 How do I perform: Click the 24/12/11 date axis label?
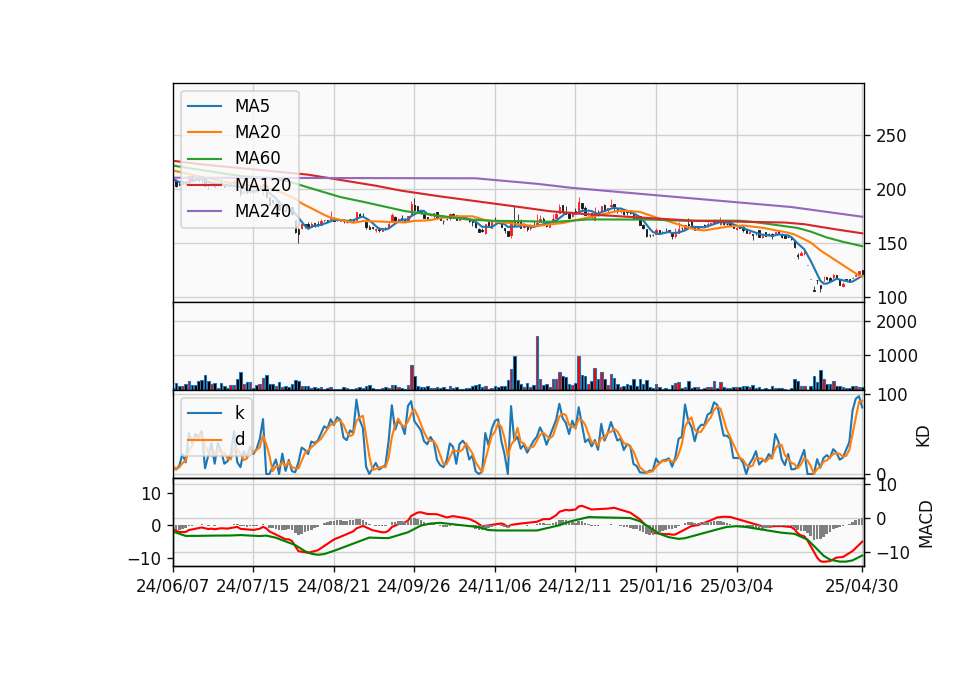coord(575,586)
